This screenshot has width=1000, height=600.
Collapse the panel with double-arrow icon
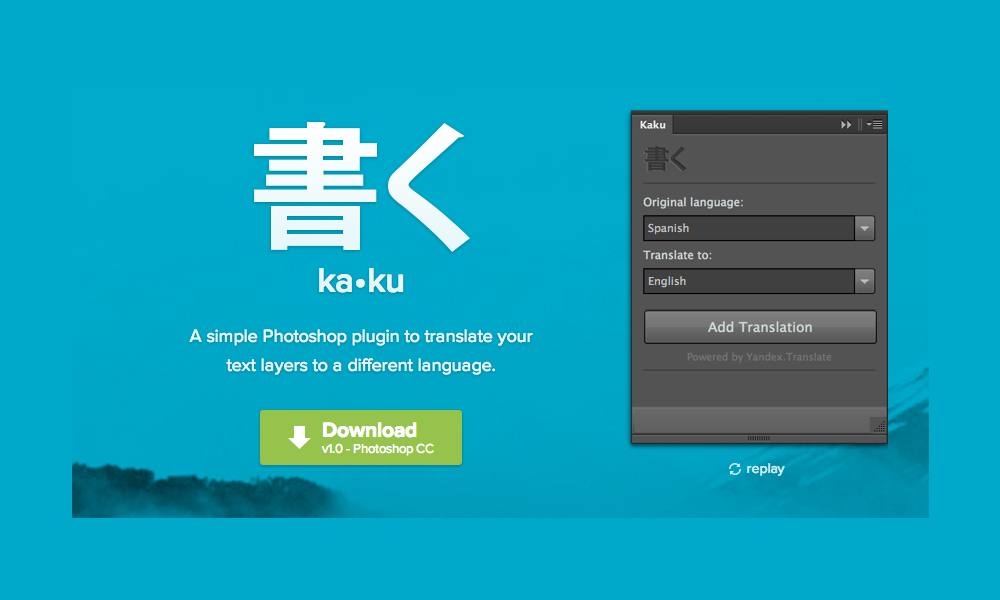click(846, 124)
